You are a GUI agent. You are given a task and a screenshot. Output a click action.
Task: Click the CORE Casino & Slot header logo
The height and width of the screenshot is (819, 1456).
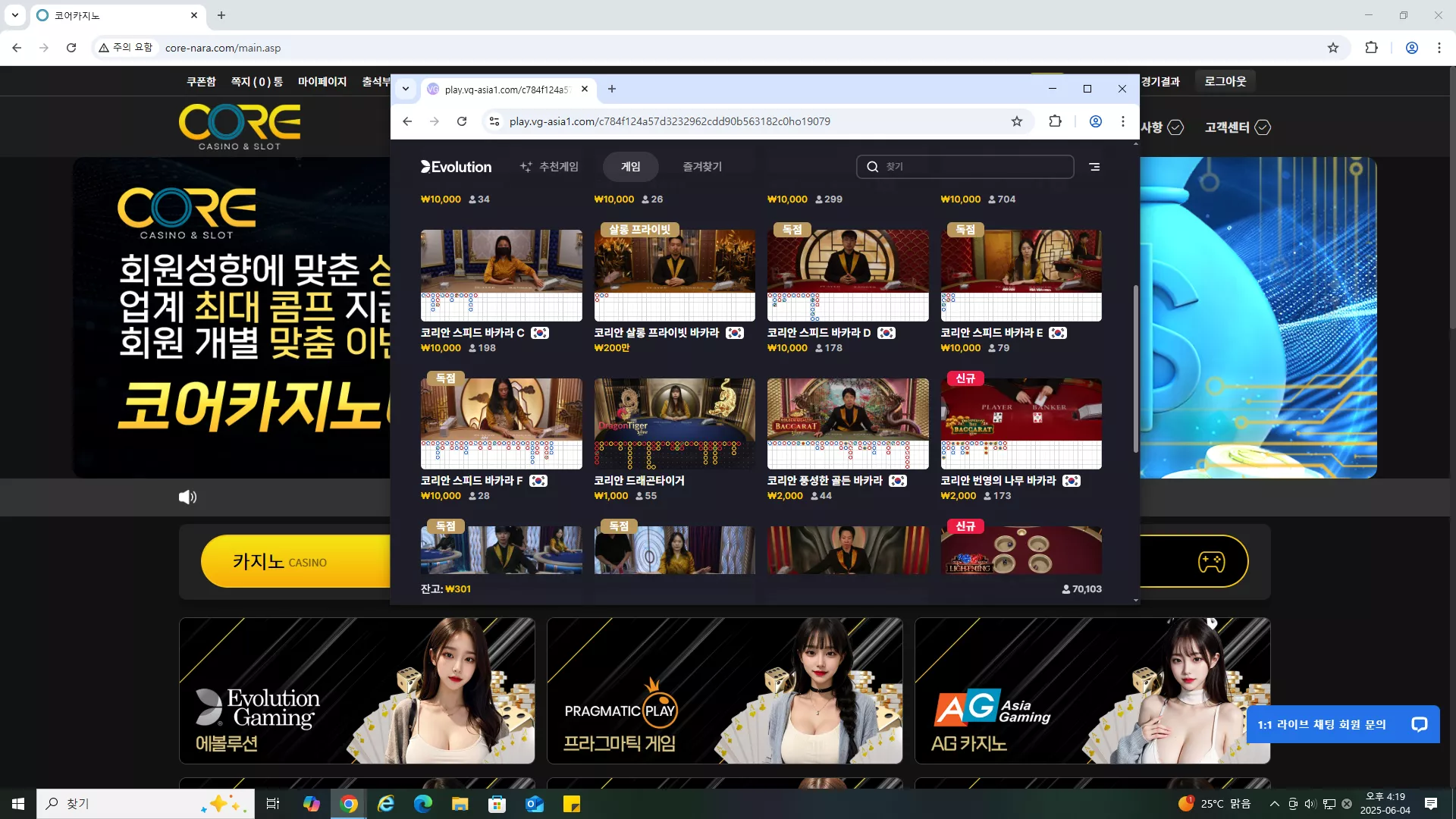click(x=240, y=127)
